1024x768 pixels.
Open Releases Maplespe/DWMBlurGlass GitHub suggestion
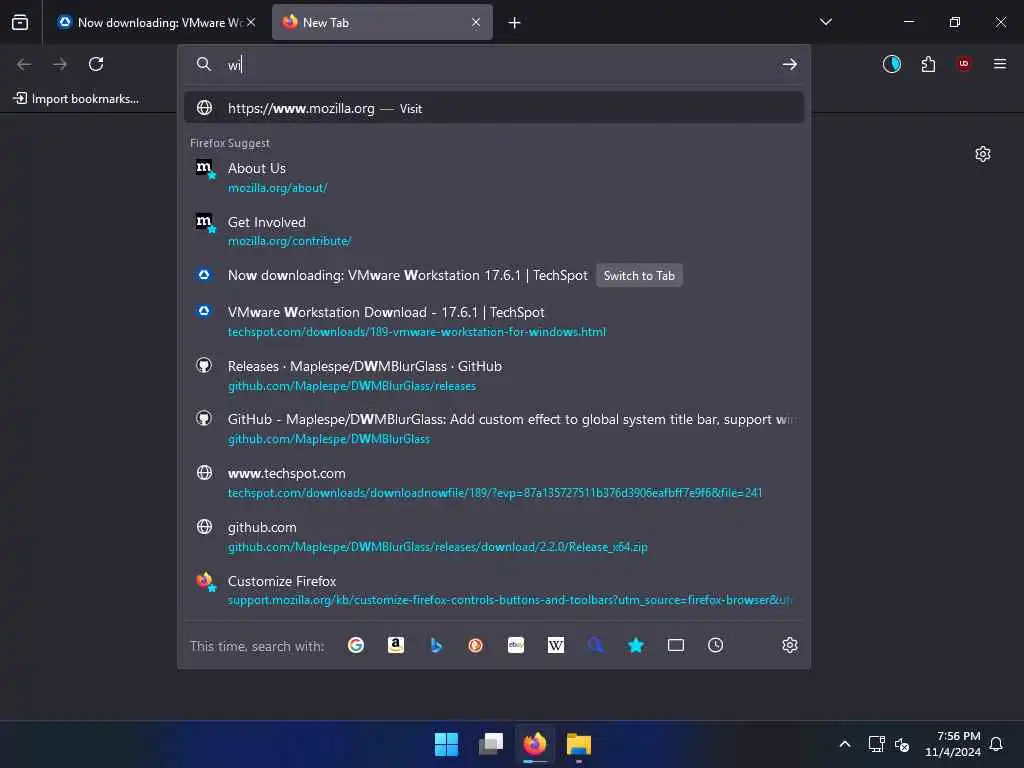[494, 376]
